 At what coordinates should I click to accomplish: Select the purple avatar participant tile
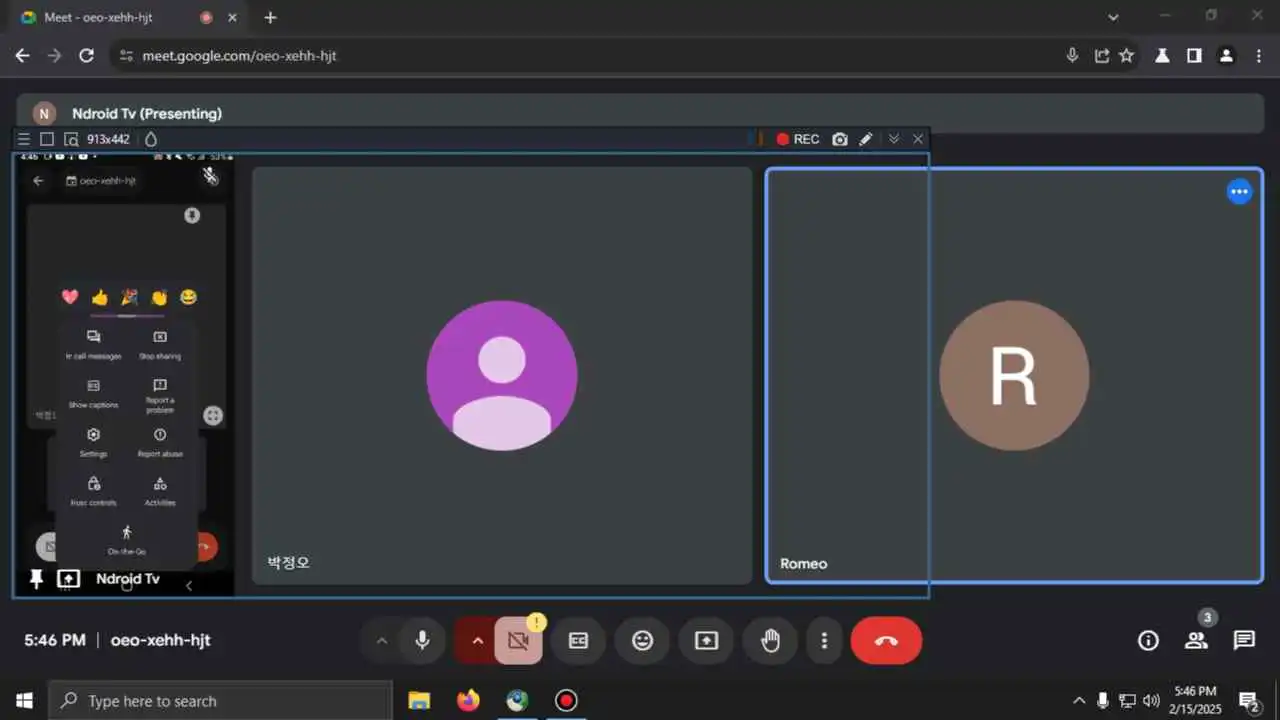(x=502, y=375)
